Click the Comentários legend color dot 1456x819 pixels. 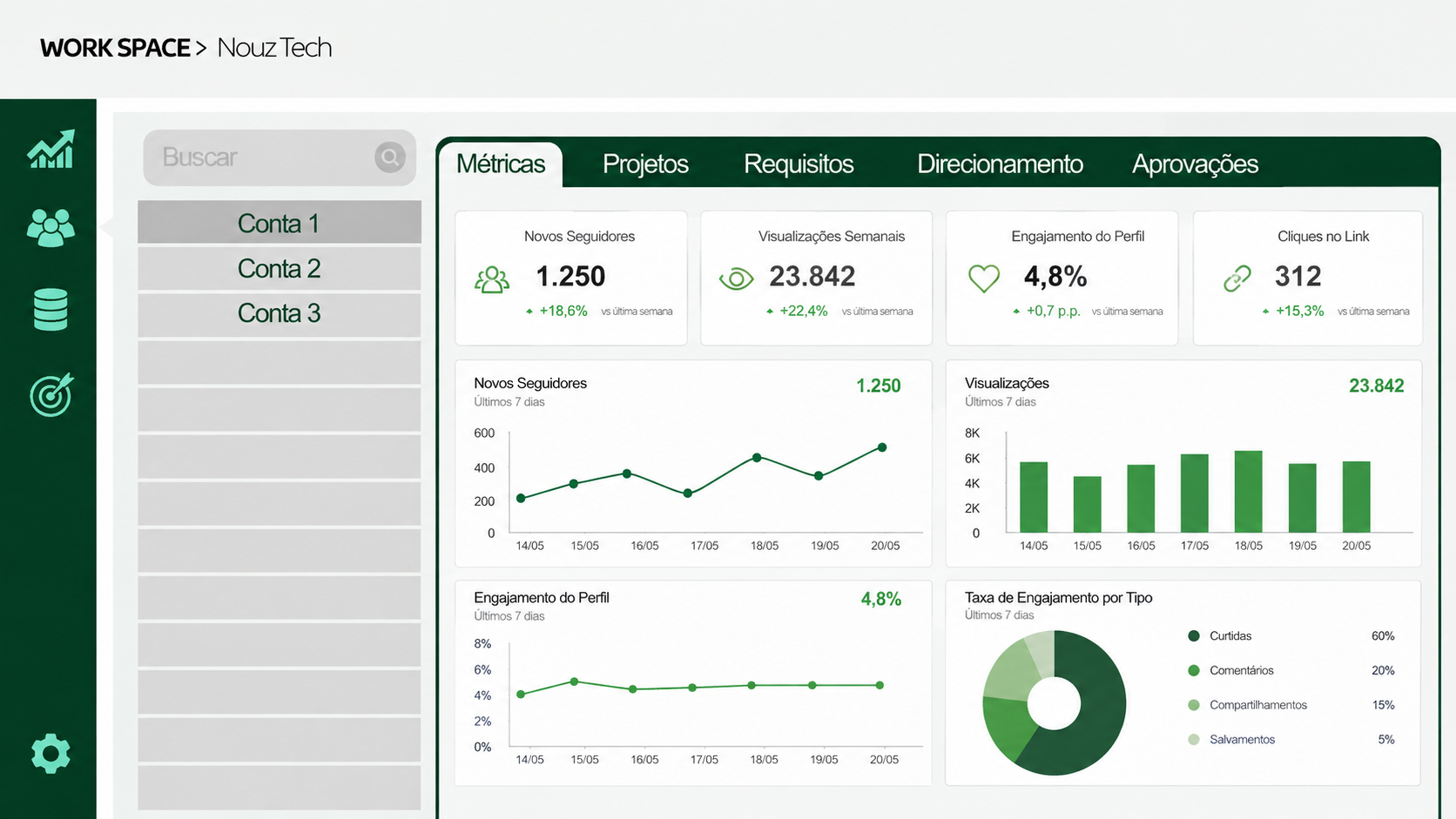[1194, 670]
